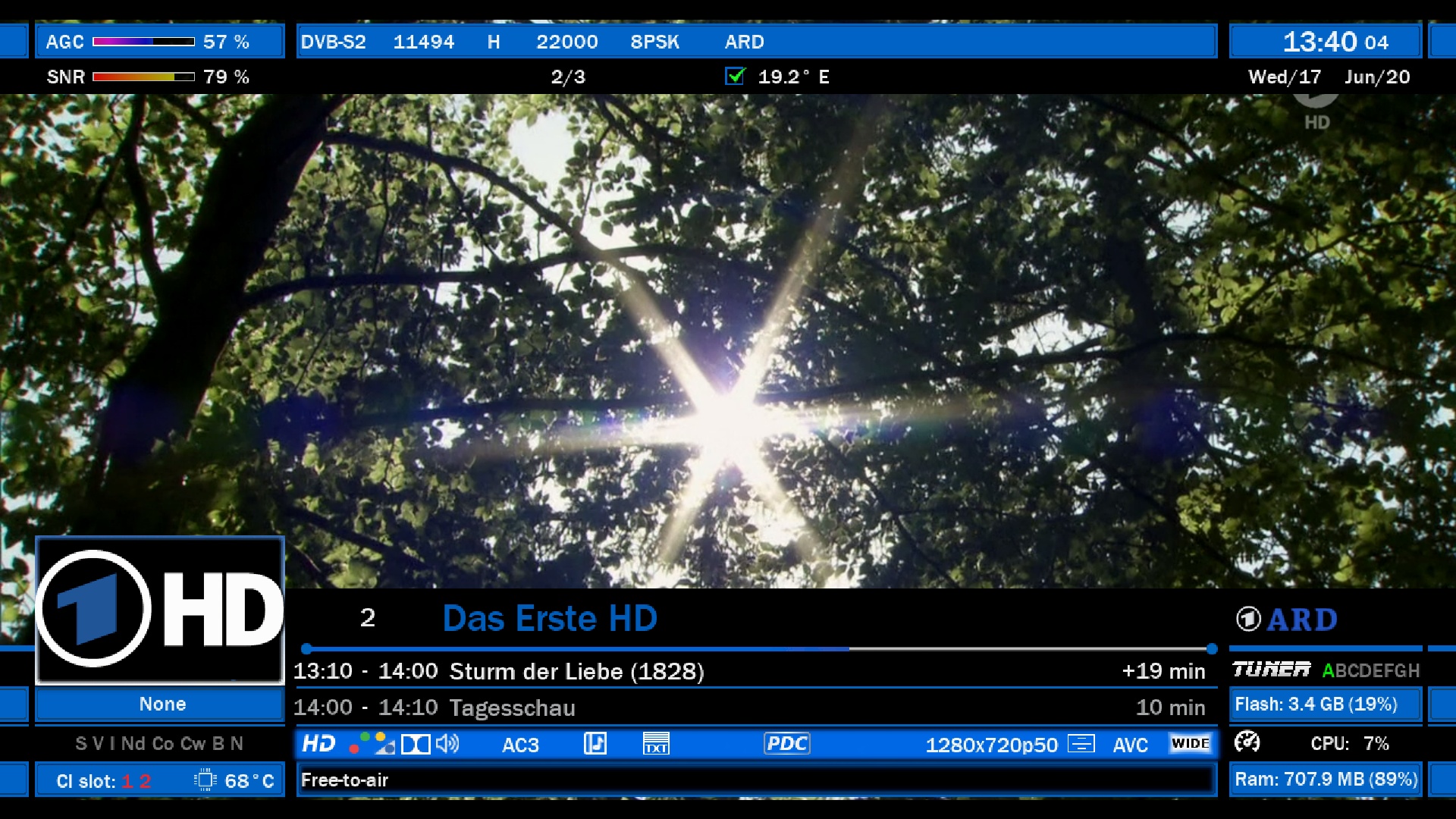Click the chip temperature icon
Viewport: 1456px width, 819px height.
click(x=205, y=780)
